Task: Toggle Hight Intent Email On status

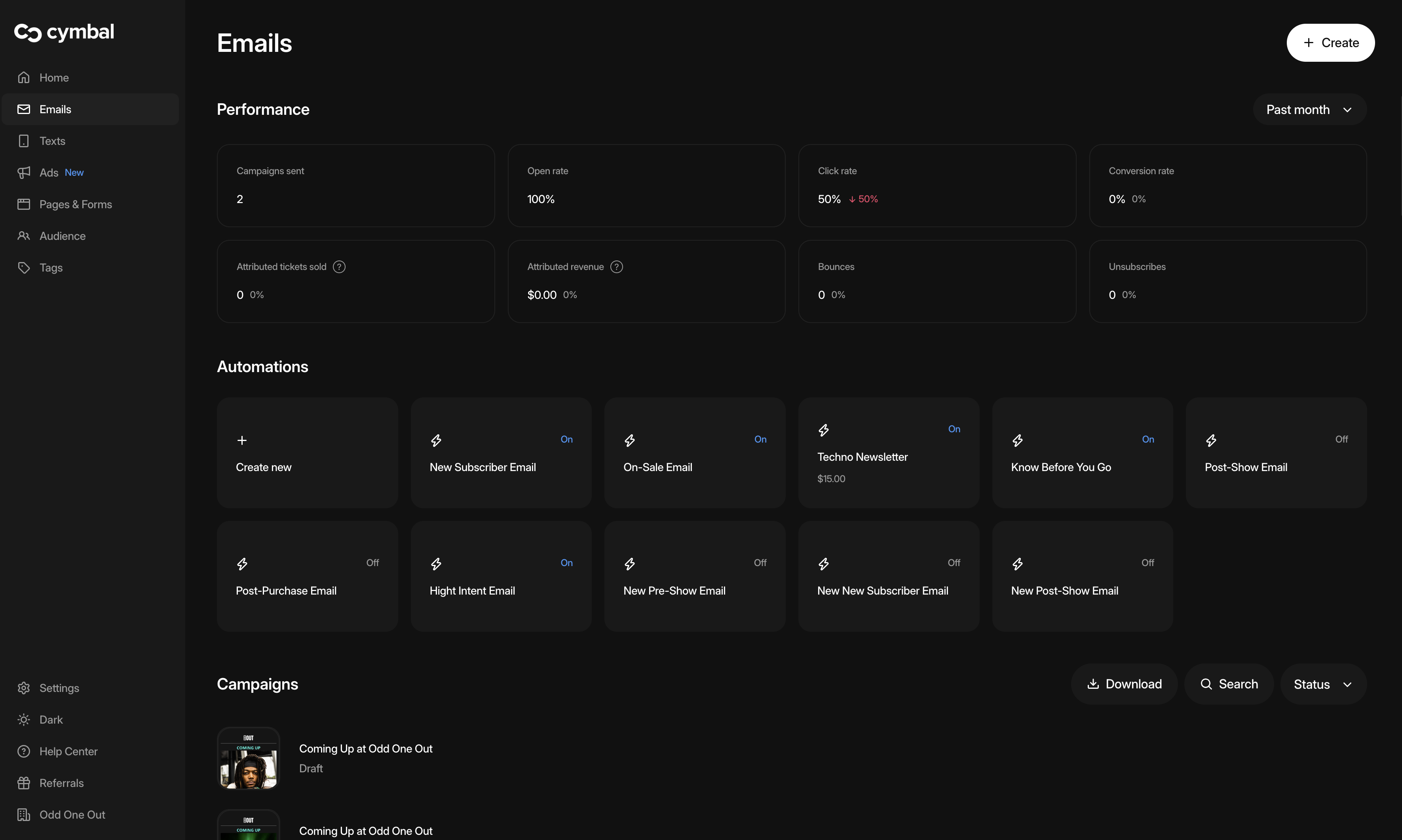Action: coord(566,563)
